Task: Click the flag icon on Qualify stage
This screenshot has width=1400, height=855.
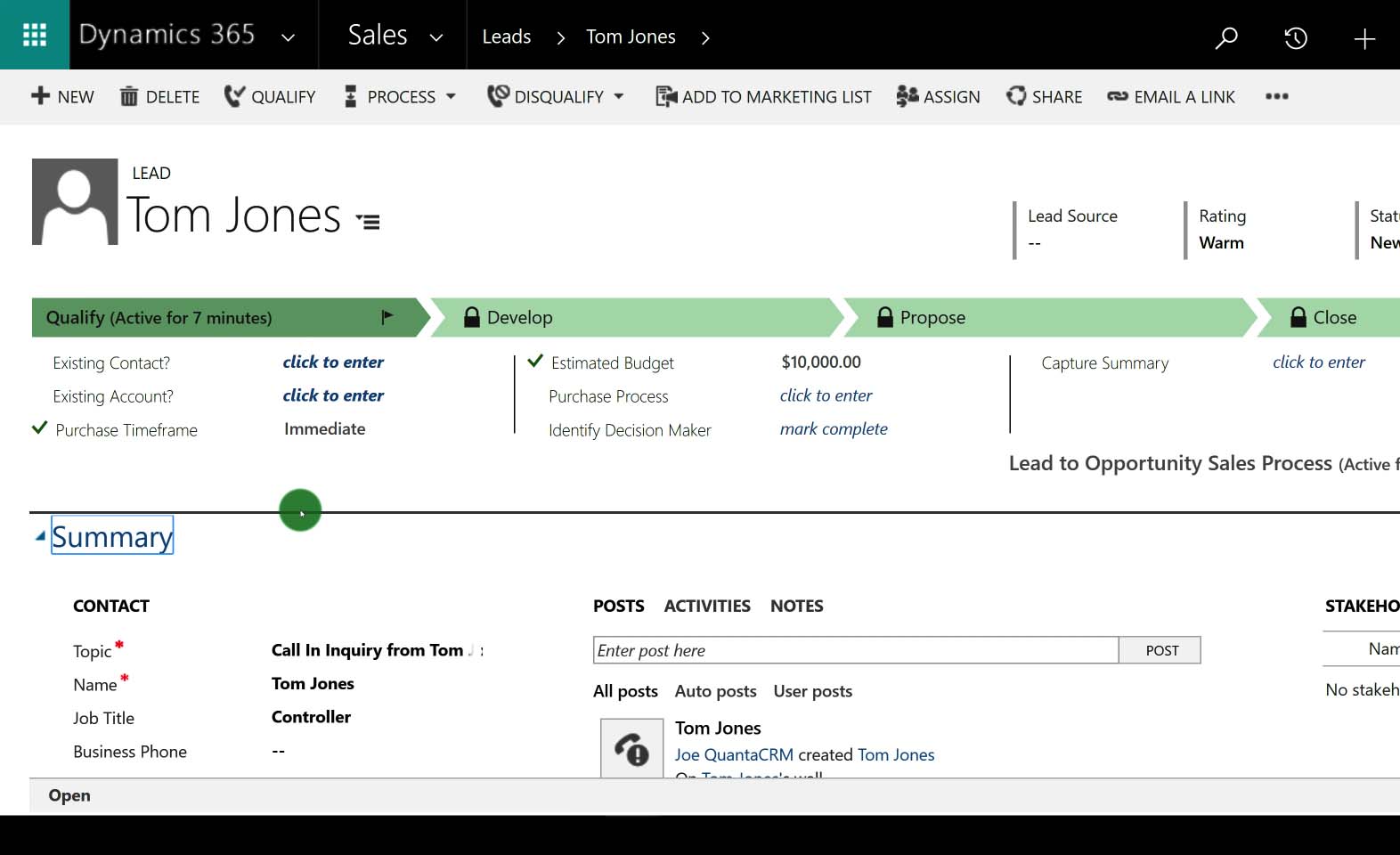Action: tap(387, 317)
